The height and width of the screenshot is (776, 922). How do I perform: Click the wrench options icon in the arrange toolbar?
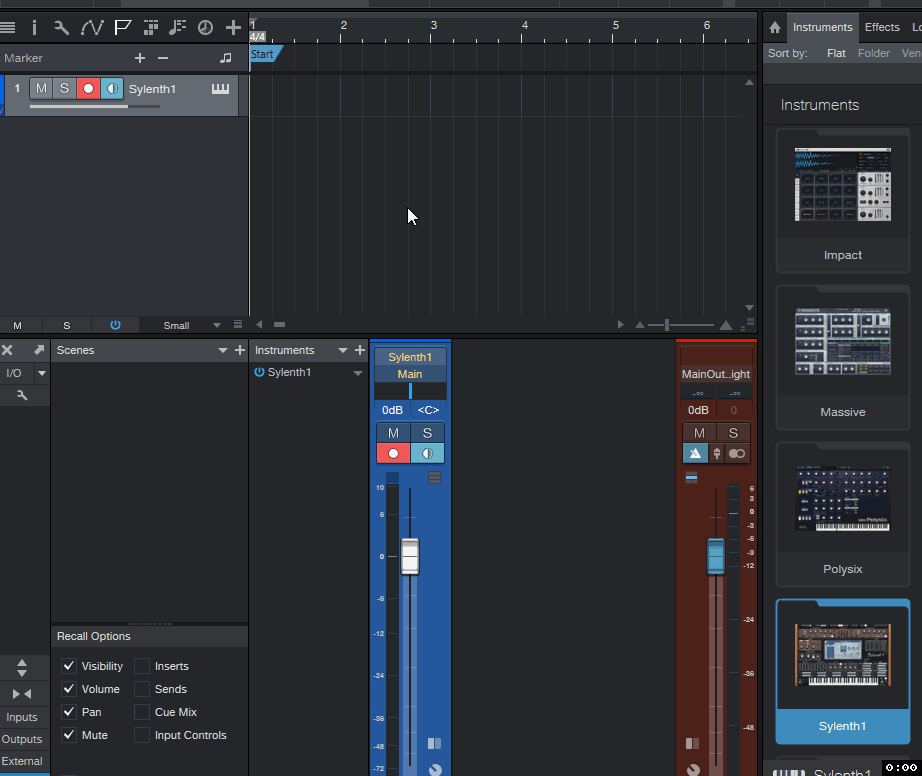click(x=61, y=27)
